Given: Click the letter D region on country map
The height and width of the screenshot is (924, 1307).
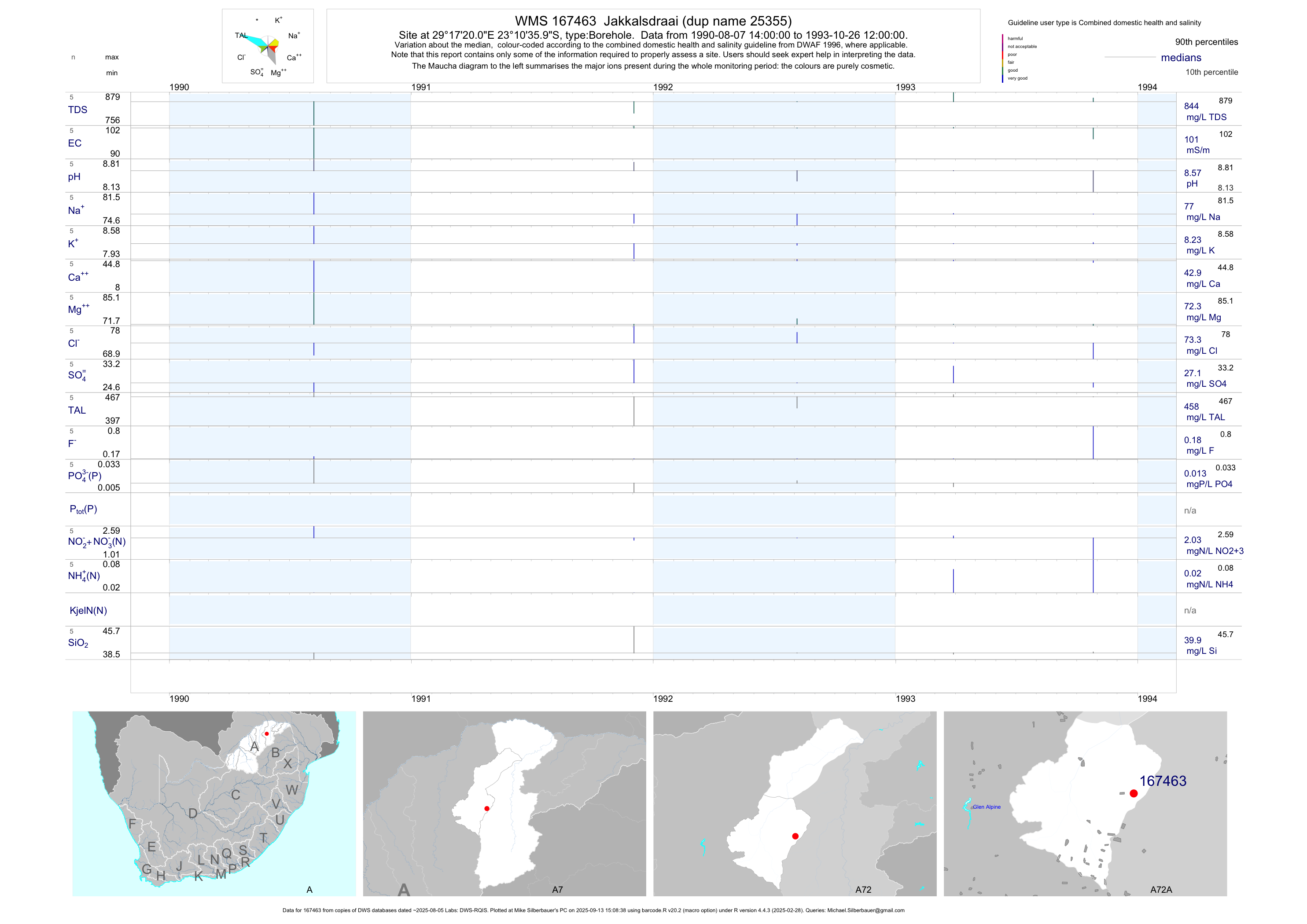Looking at the screenshot, I should (193, 814).
